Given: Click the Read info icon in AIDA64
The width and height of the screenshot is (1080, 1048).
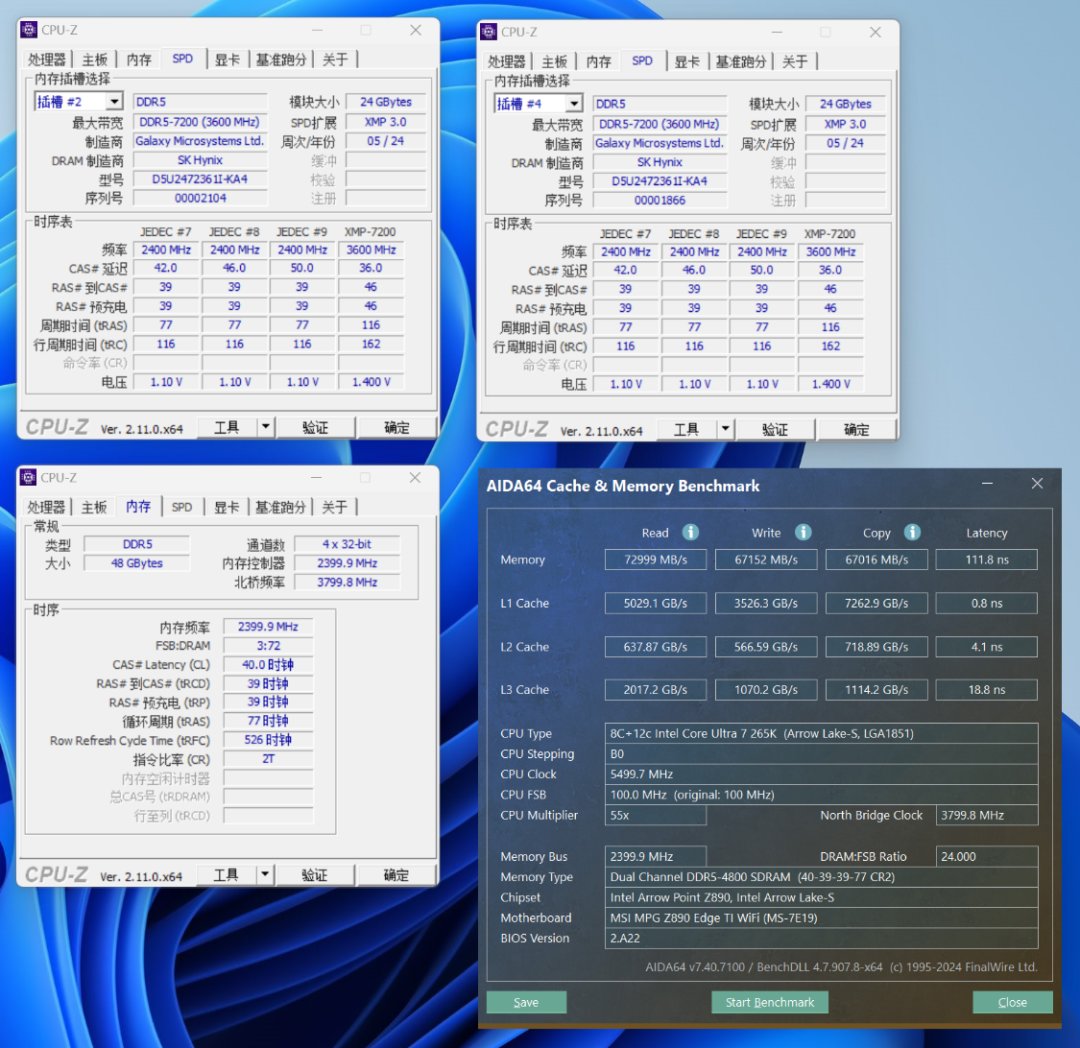Looking at the screenshot, I should point(690,532).
